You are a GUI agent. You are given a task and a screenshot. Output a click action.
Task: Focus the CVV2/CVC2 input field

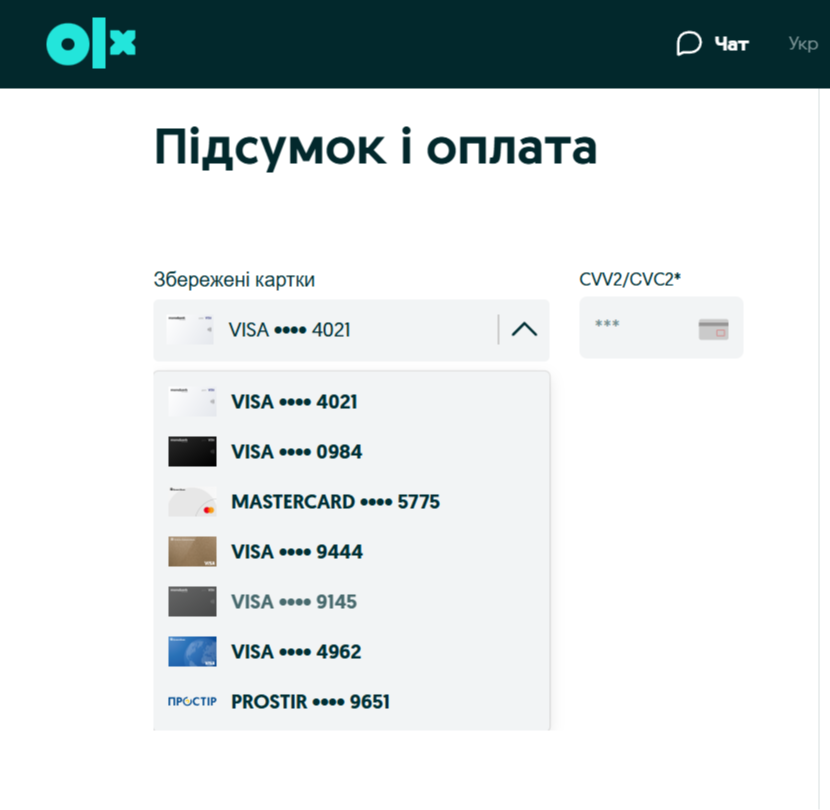[x=661, y=327]
